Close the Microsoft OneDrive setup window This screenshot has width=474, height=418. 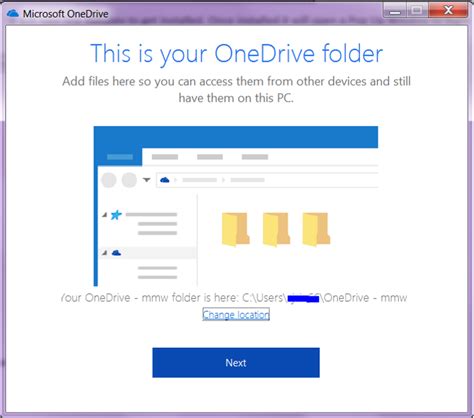448,11
